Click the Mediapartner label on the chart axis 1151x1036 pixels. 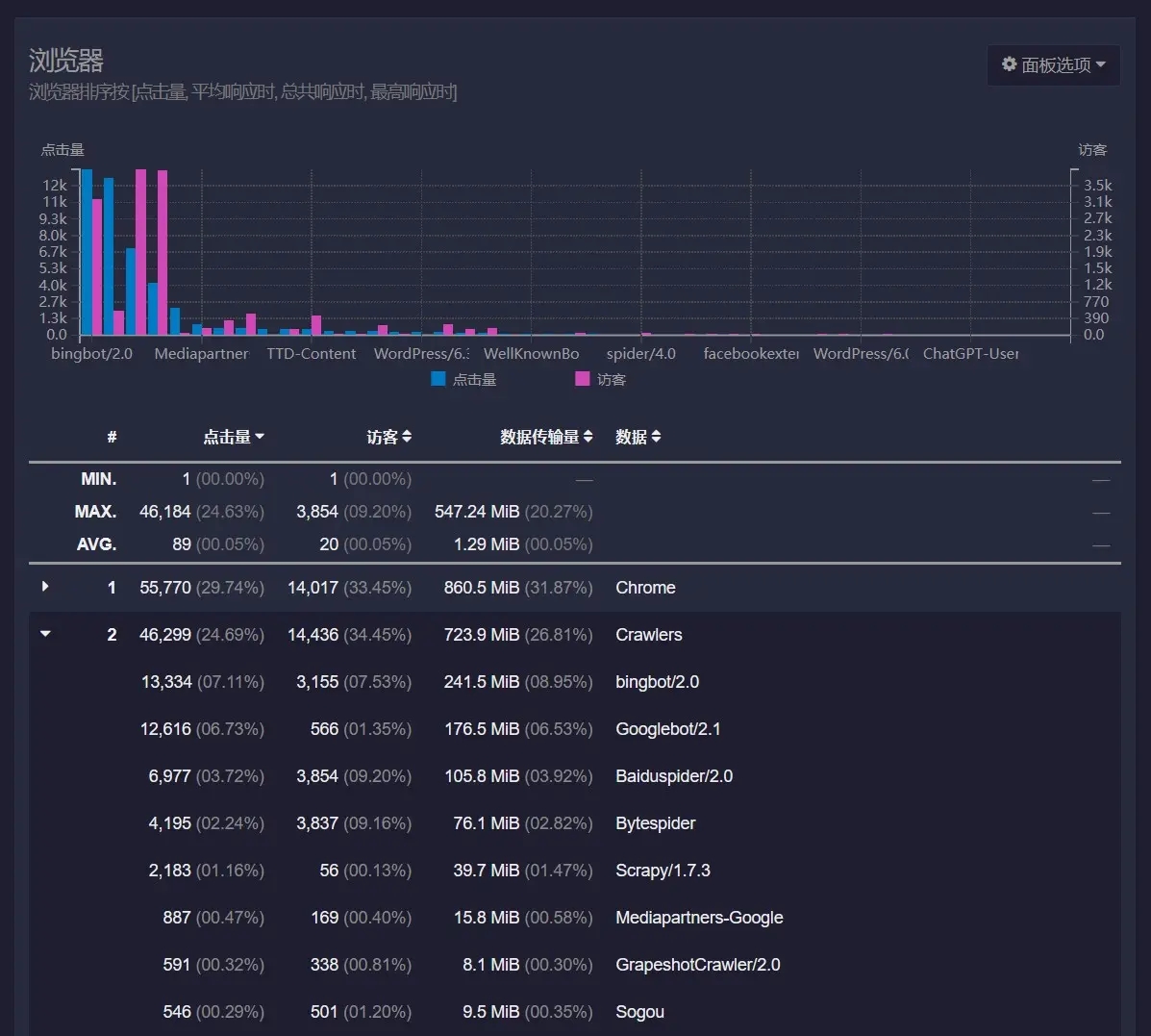click(201, 353)
